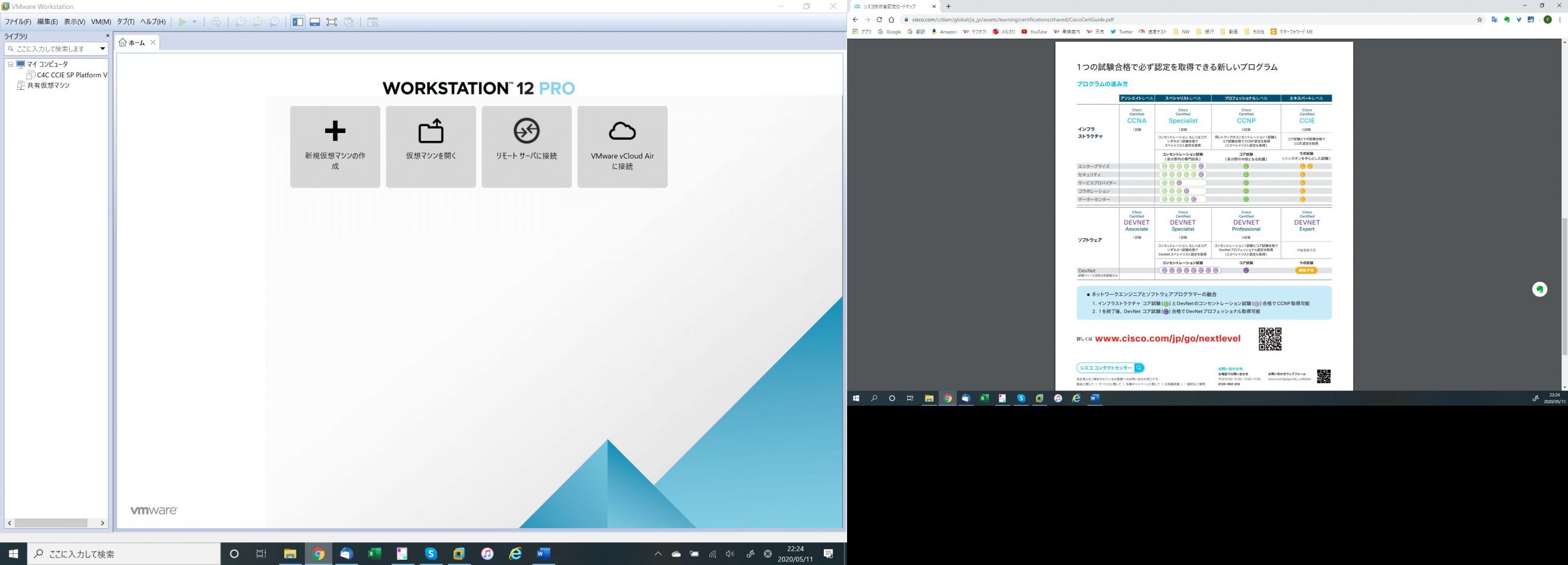The width and height of the screenshot is (1568, 565).
Task: Show hidden tray icons chevron
Action: click(658, 554)
